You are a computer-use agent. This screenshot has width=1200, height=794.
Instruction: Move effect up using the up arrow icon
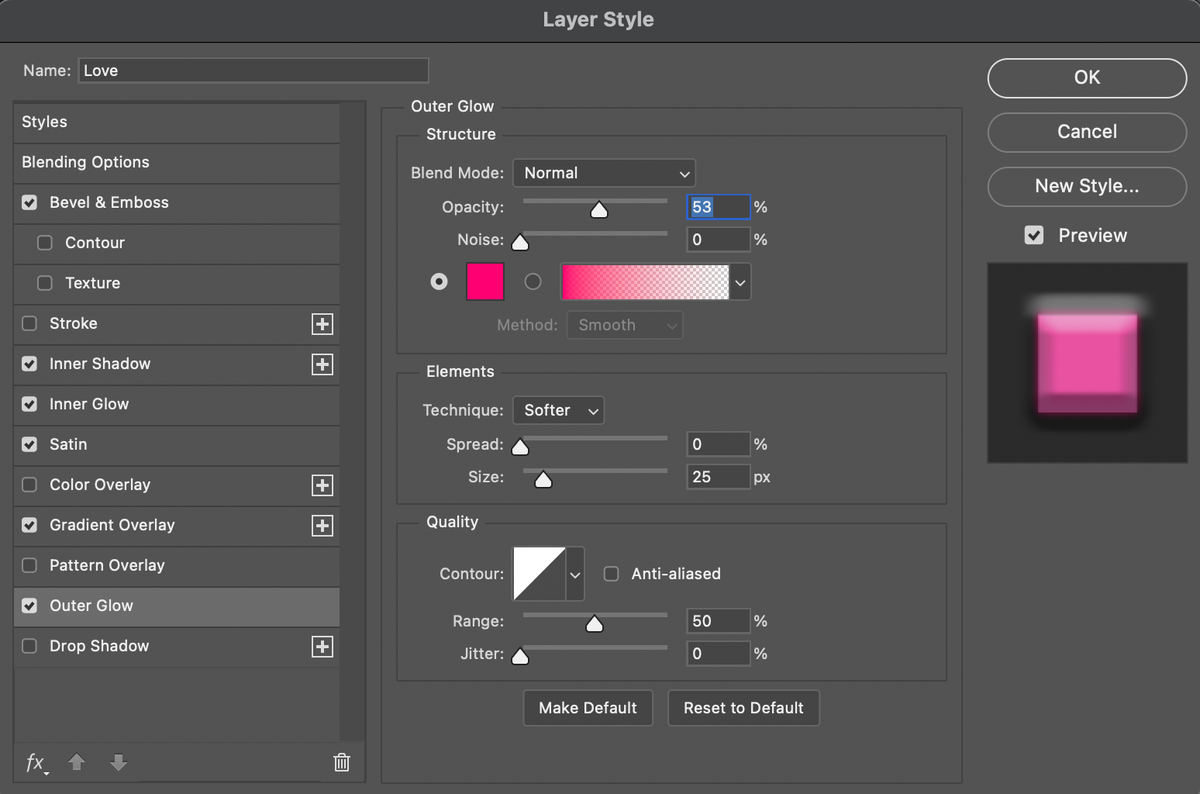click(x=77, y=763)
